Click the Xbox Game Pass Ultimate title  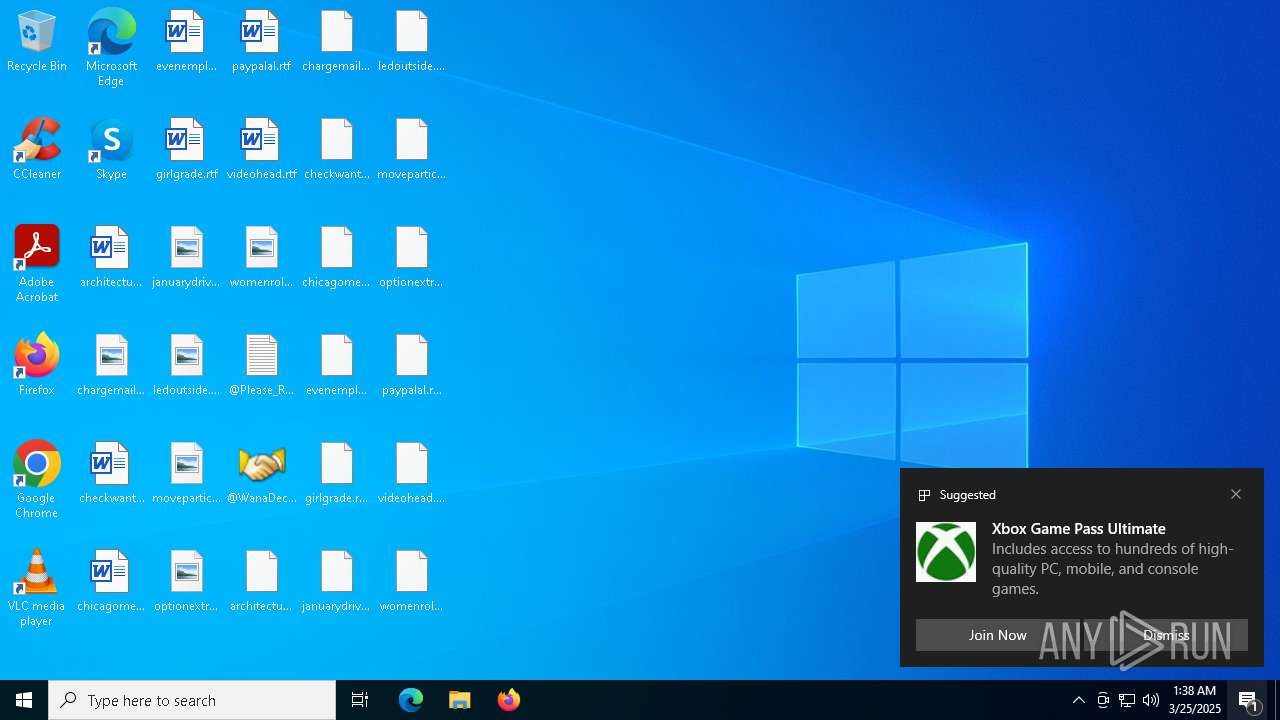point(1079,528)
